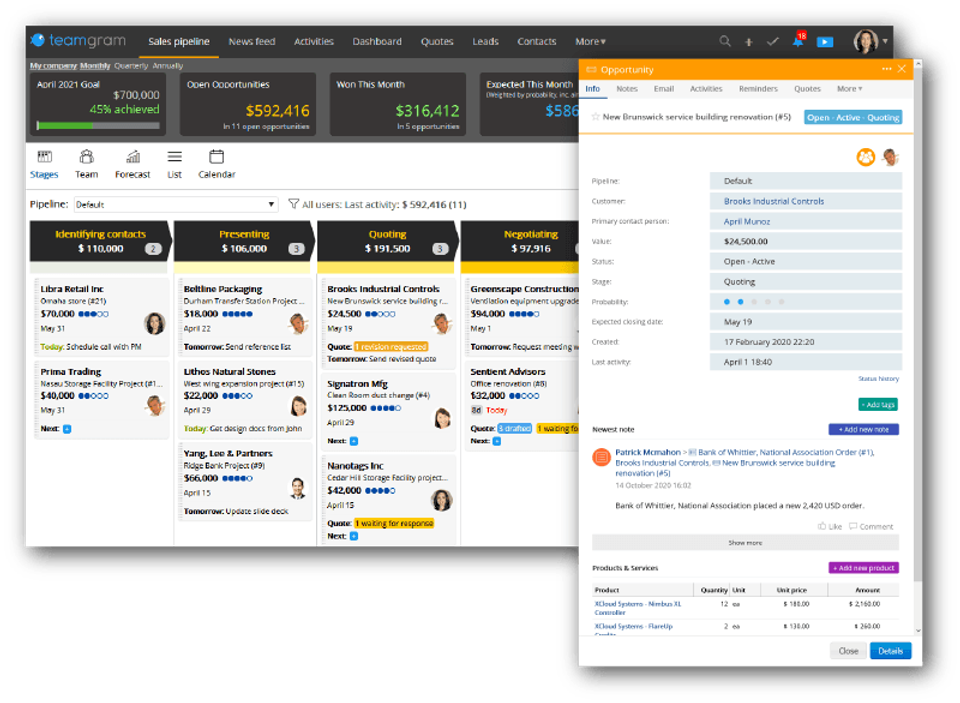960x703 pixels.
Task: Like the Bank of Whittier note
Action: (830, 526)
